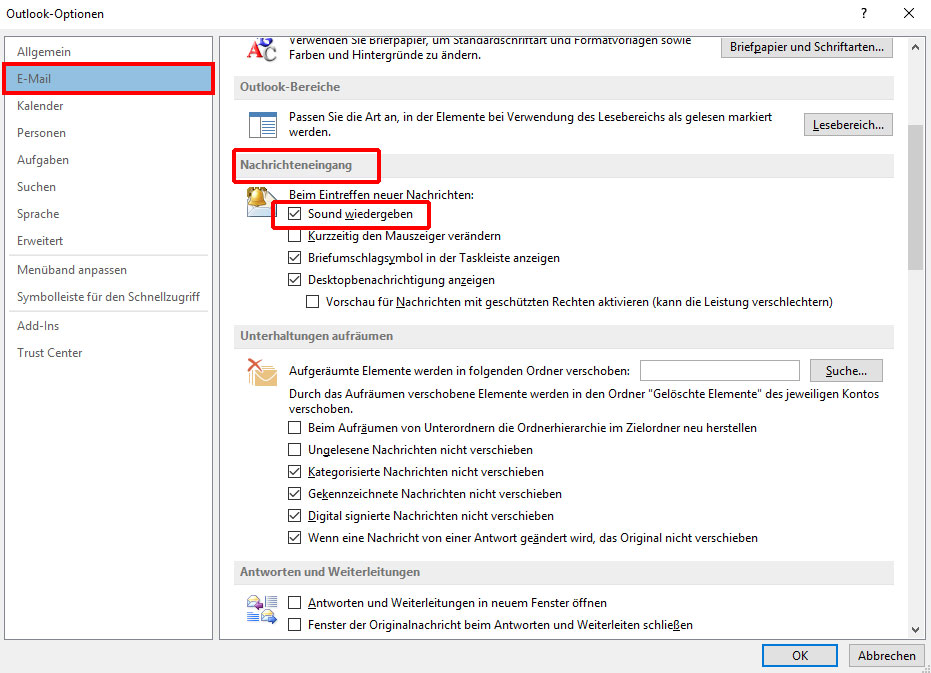Click the vertical scrollbar thumb
931x673 pixels.
pos(915,197)
